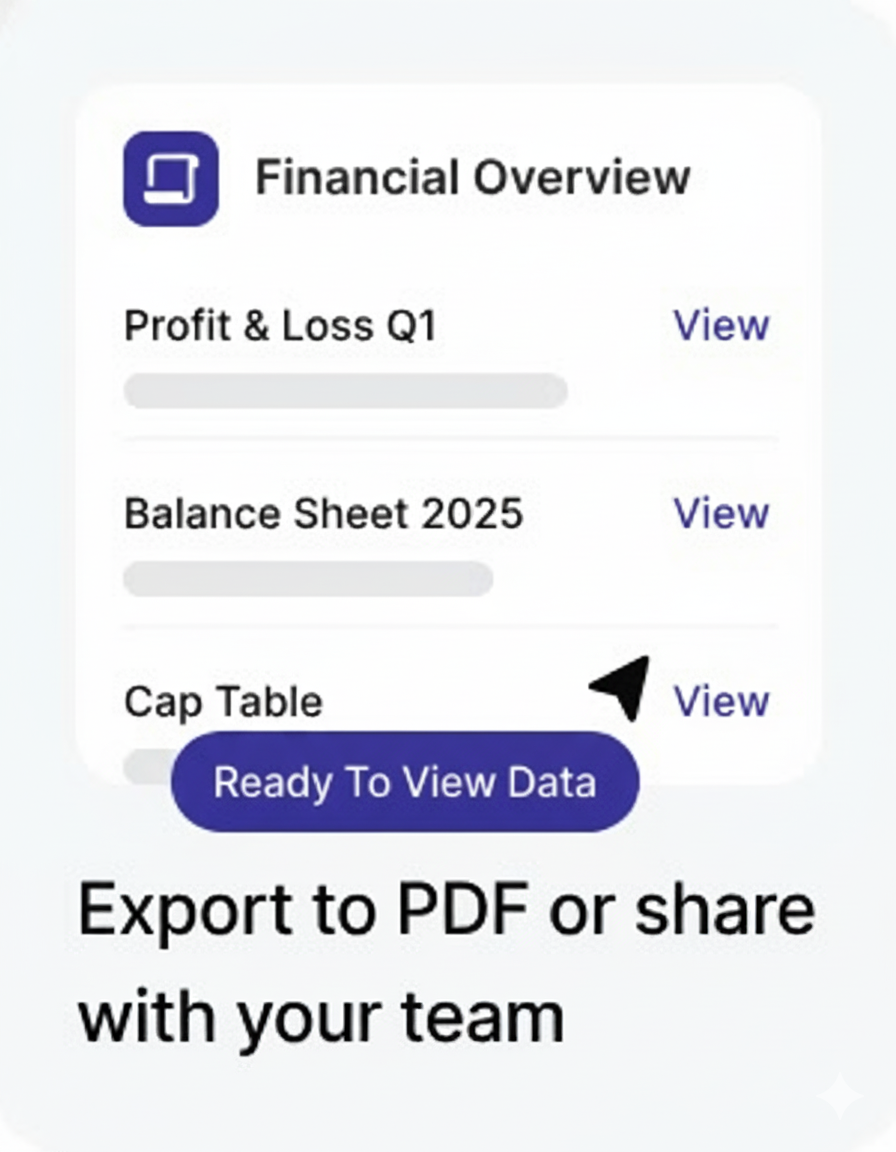Click divider line above Cap Table row
This screenshot has height=1152, width=896.
coord(449,627)
